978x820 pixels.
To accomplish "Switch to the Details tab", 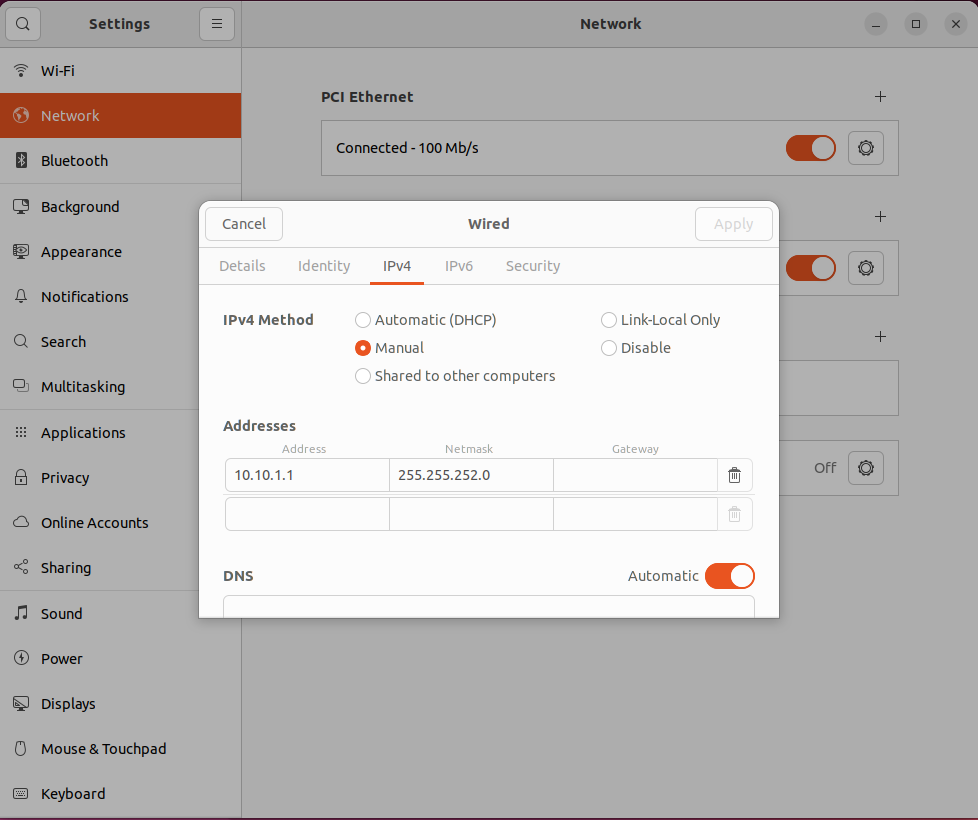I will (x=242, y=266).
